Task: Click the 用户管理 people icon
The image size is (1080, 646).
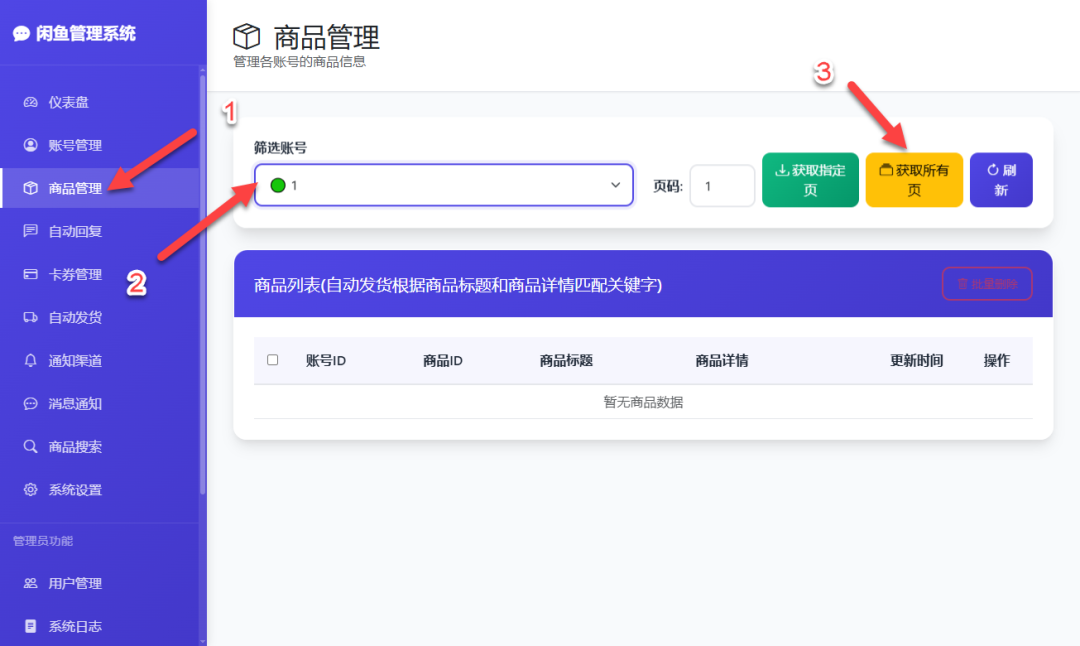Action: coord(30,583)
